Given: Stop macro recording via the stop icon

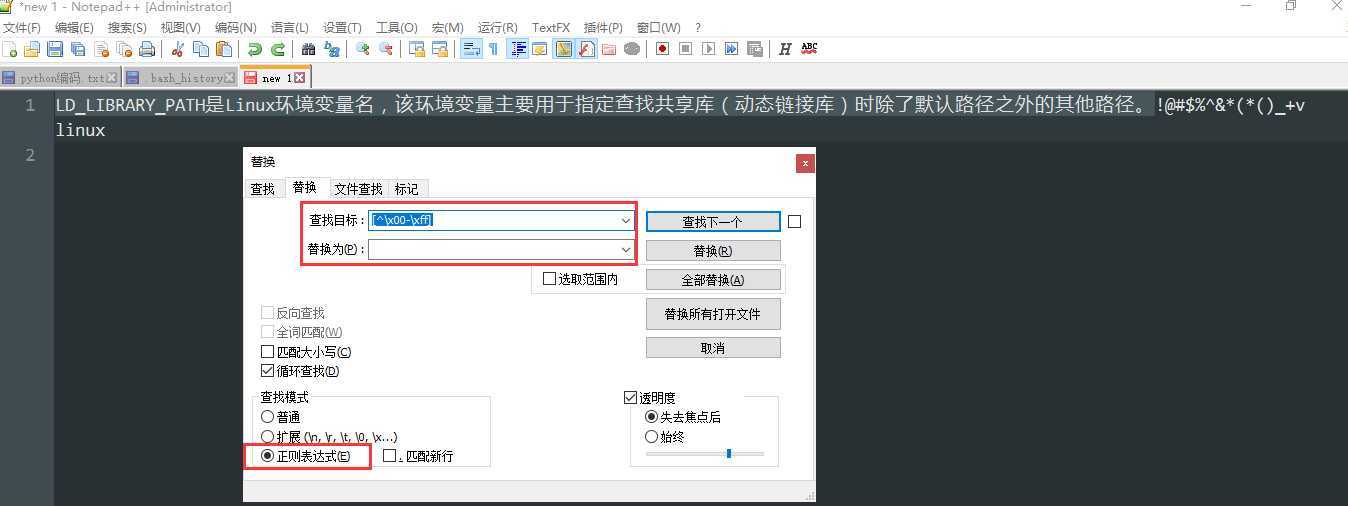Looking at the screenshot, I should 686,48.
